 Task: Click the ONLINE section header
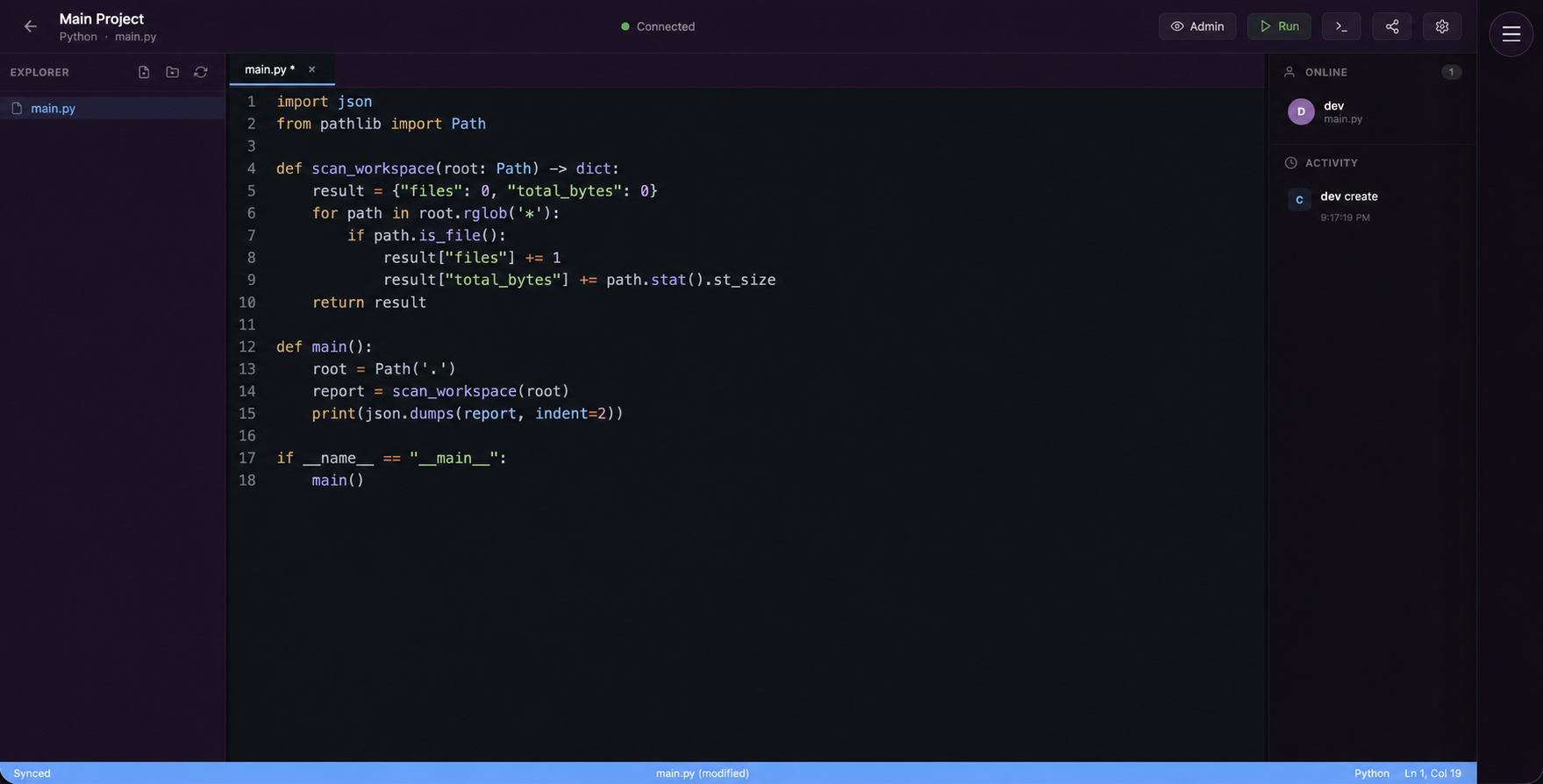point(1325,72)
